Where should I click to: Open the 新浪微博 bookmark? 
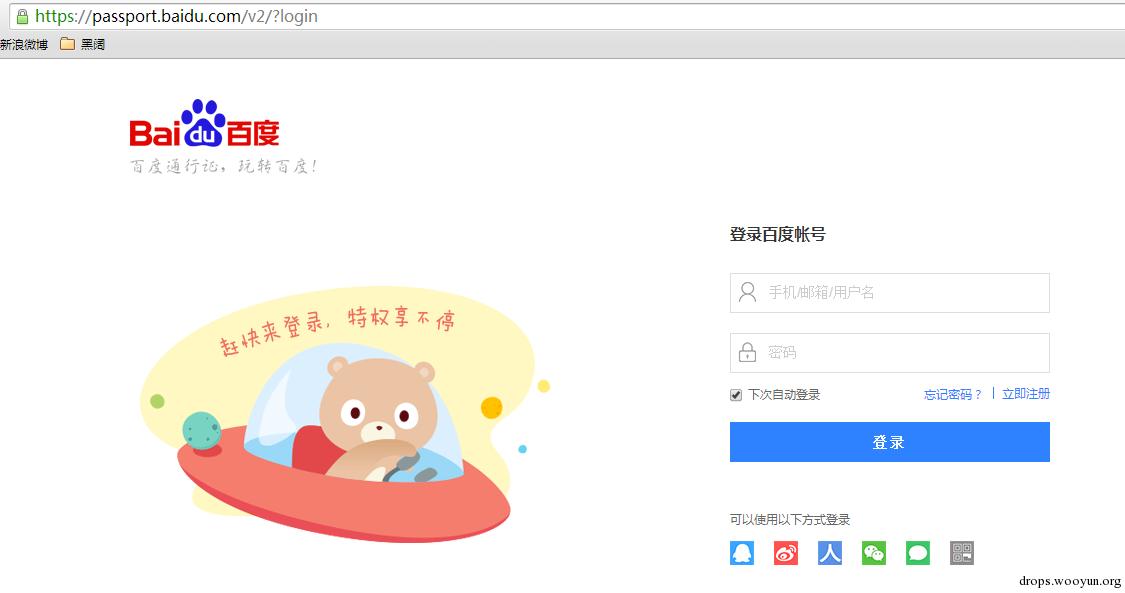[24, 44]
